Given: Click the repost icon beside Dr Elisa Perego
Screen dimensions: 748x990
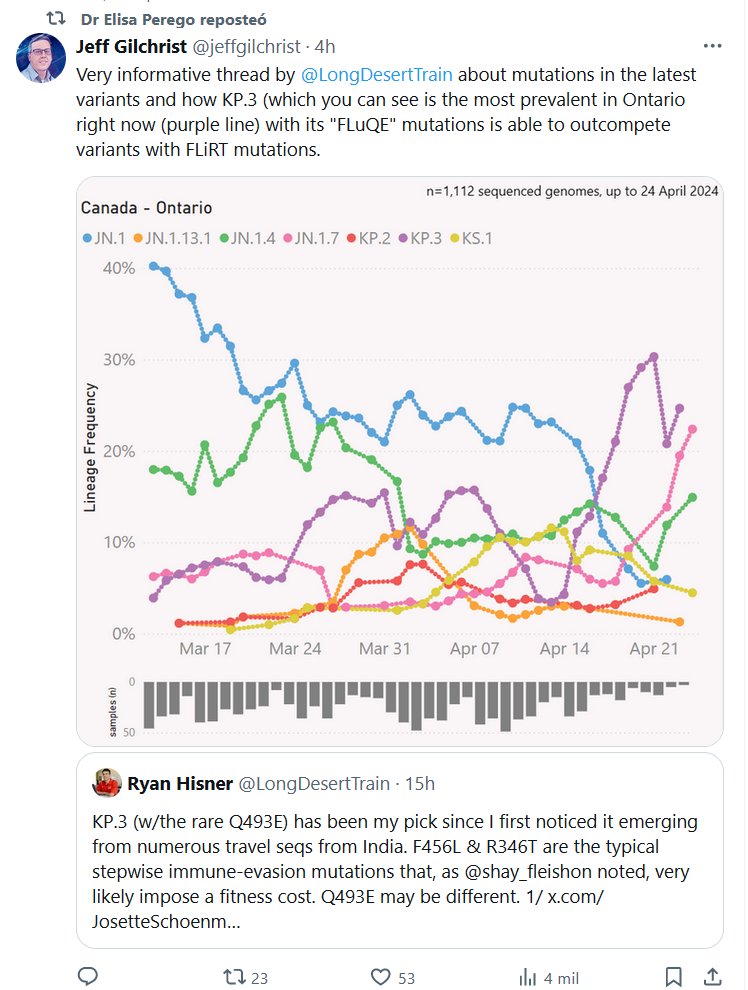Looking at the screenshot, I should pyautogui.click(x=56, y=19).
